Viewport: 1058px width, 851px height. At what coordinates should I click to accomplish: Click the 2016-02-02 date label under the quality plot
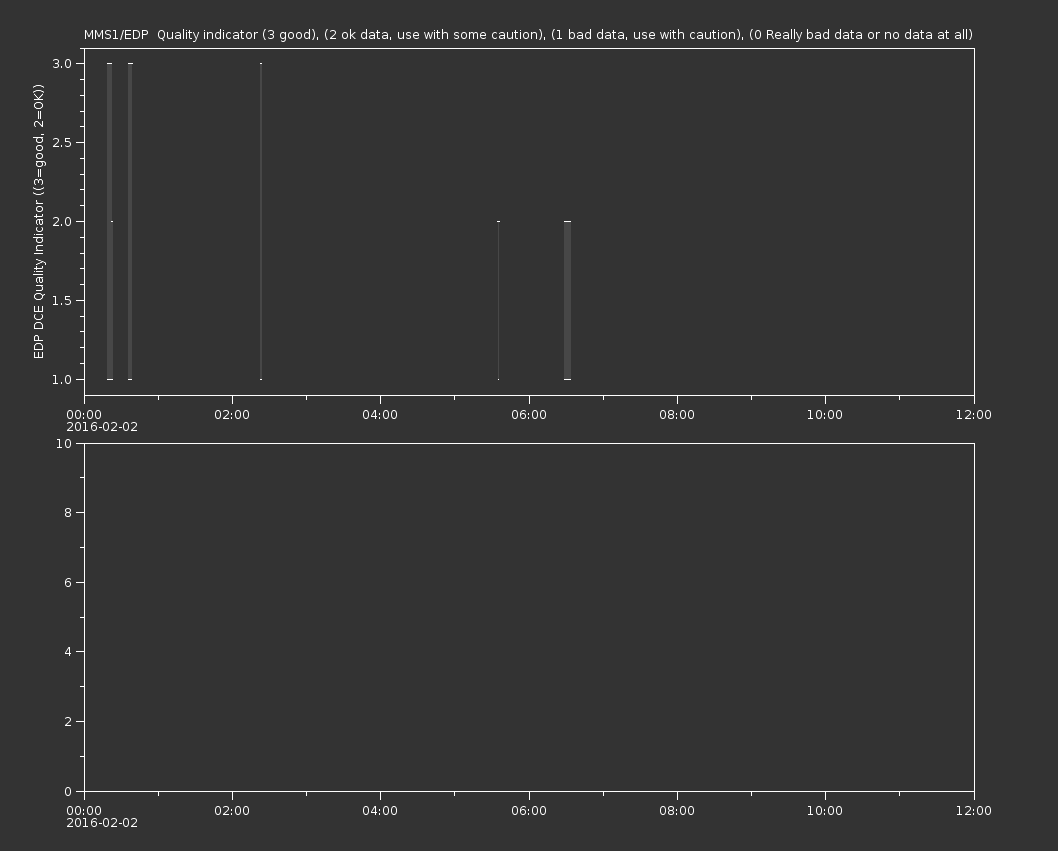[x=102, y=427]
